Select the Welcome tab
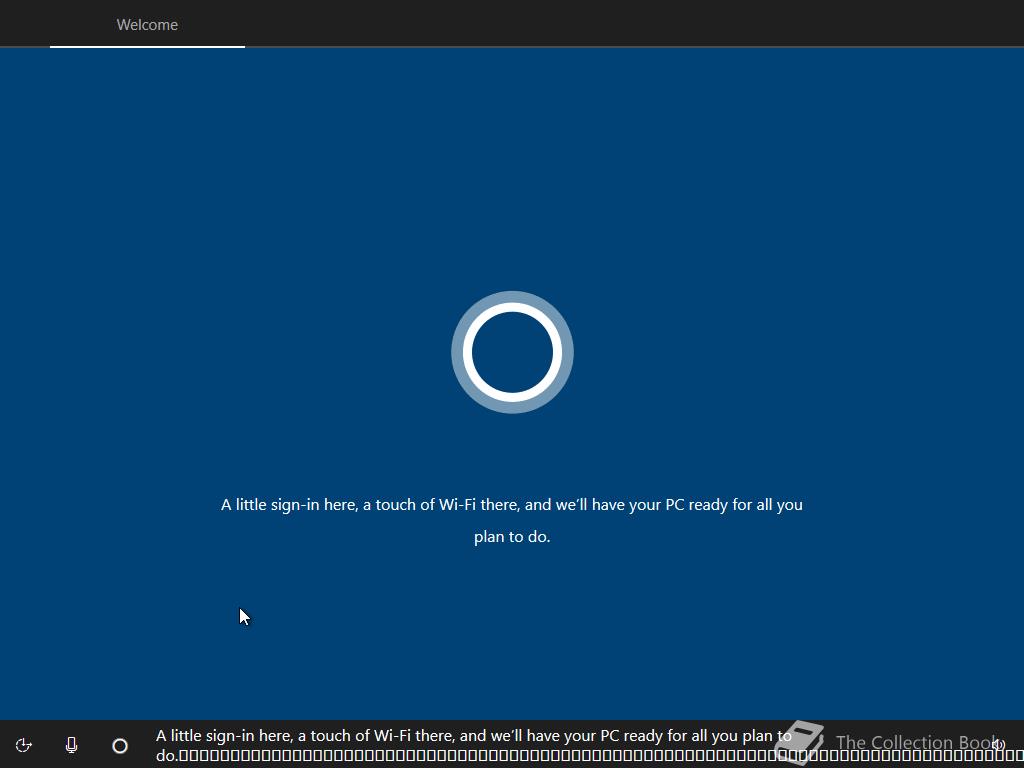 click(147, 25)
